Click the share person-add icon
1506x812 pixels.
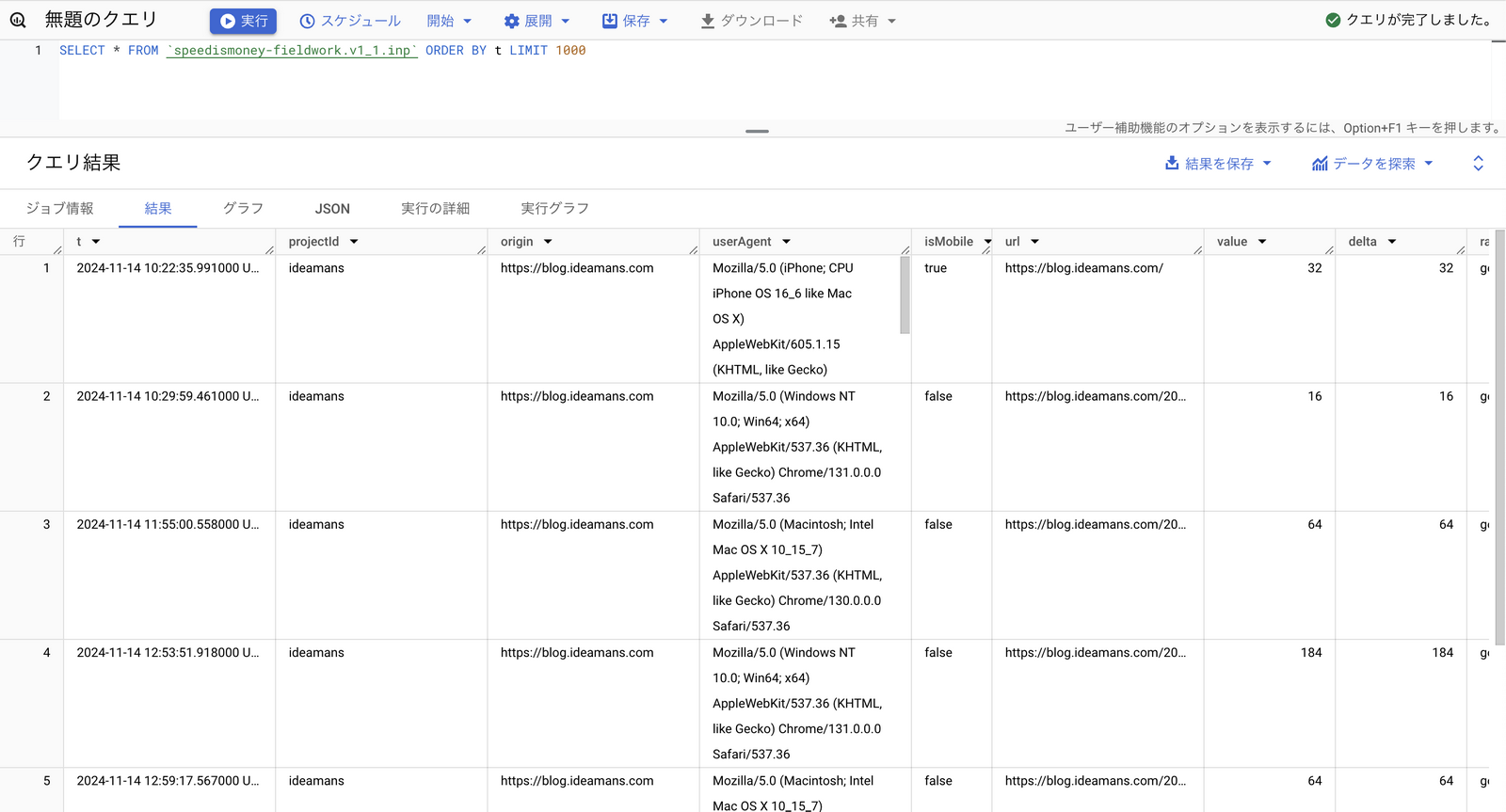(x=838, y=21)
